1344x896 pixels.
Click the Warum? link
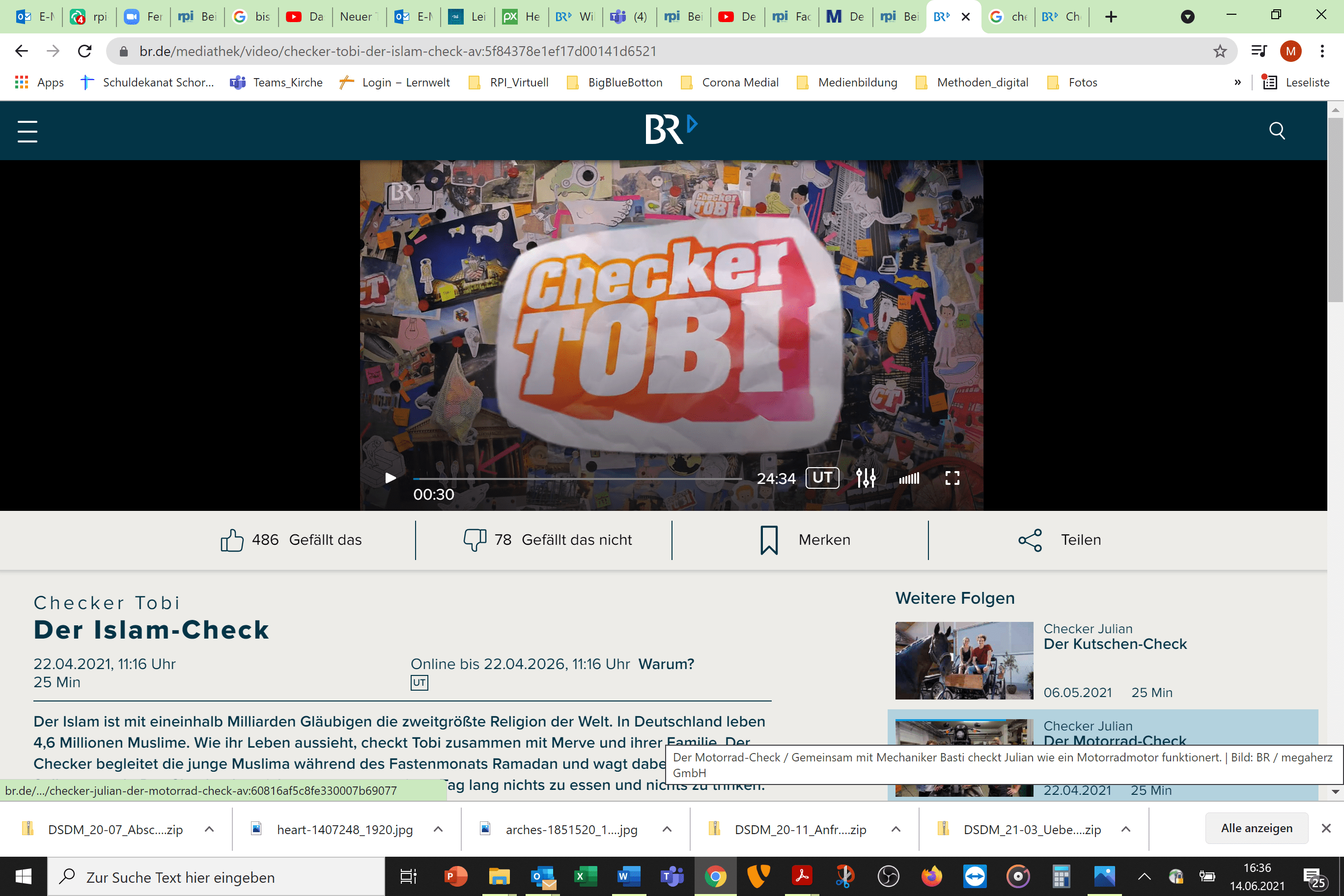666,664
